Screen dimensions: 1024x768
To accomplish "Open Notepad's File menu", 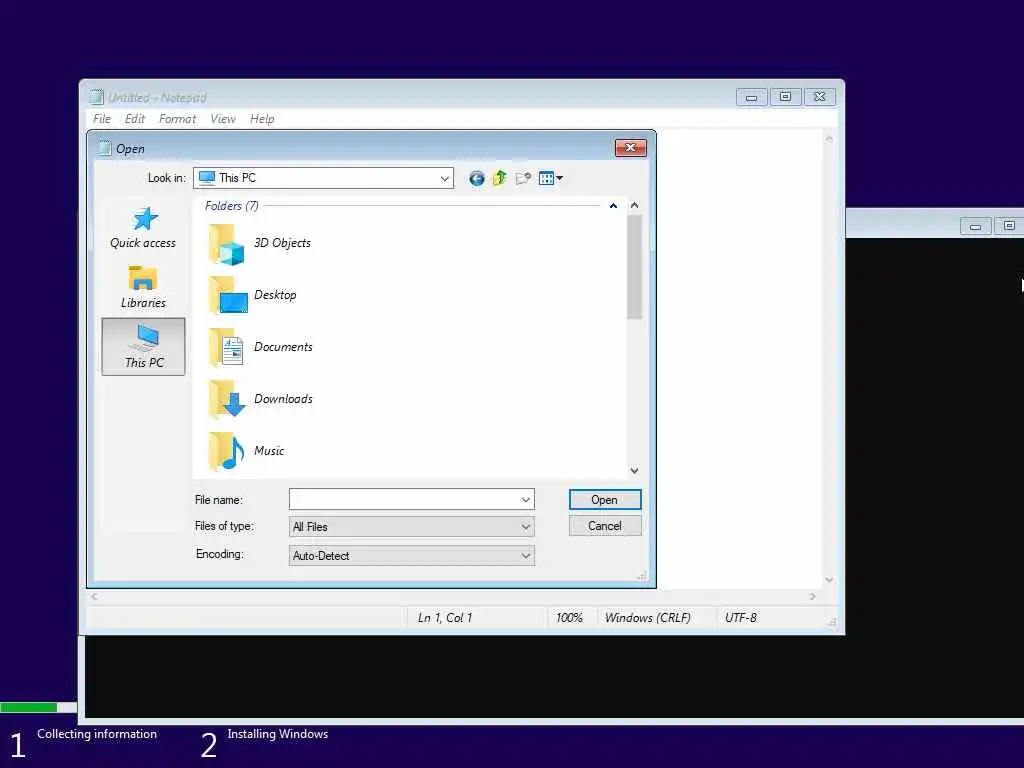I will tap(102, 119).
